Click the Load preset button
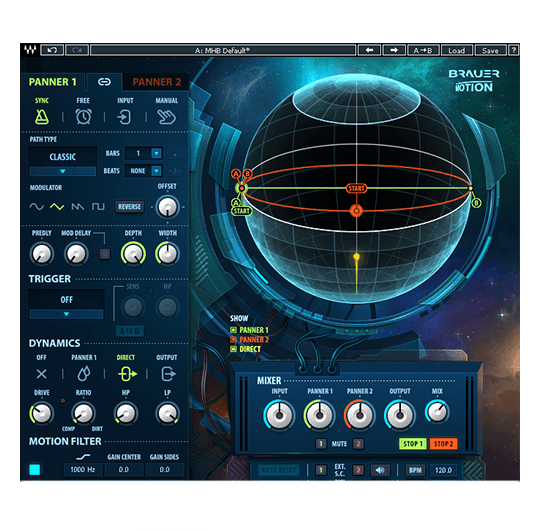 [456, 50]
